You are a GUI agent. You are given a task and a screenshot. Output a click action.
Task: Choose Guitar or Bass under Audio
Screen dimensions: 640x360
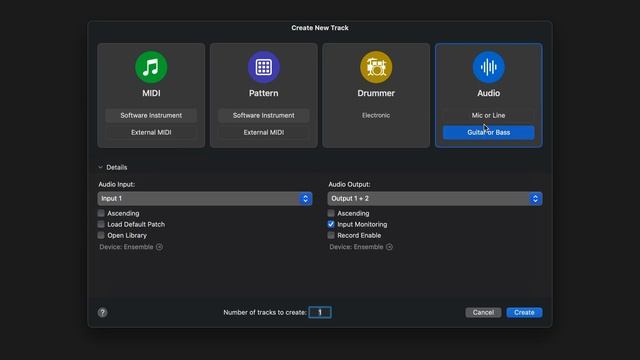[x=489, y=132]
